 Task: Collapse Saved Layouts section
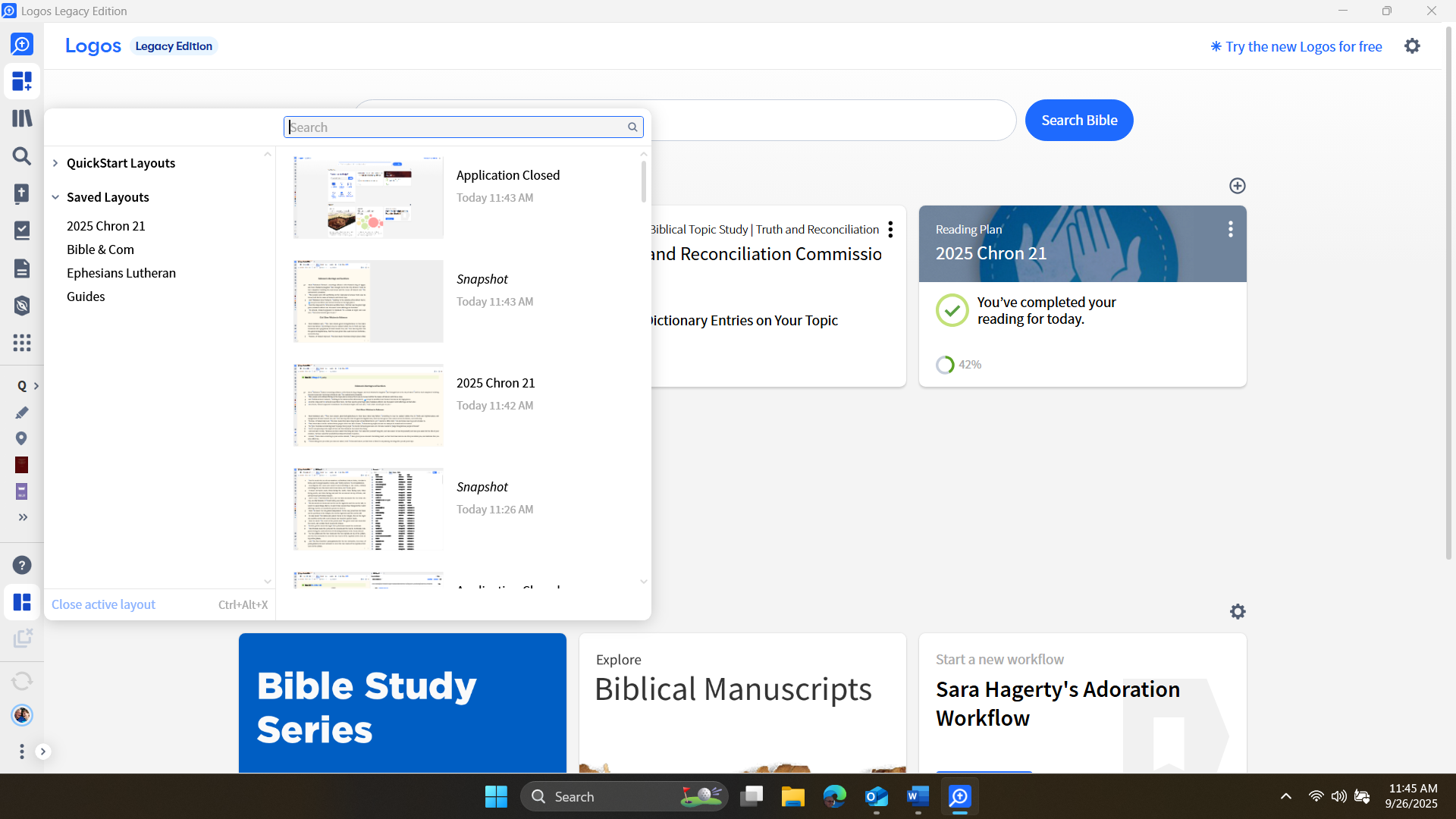coord(55,197)
